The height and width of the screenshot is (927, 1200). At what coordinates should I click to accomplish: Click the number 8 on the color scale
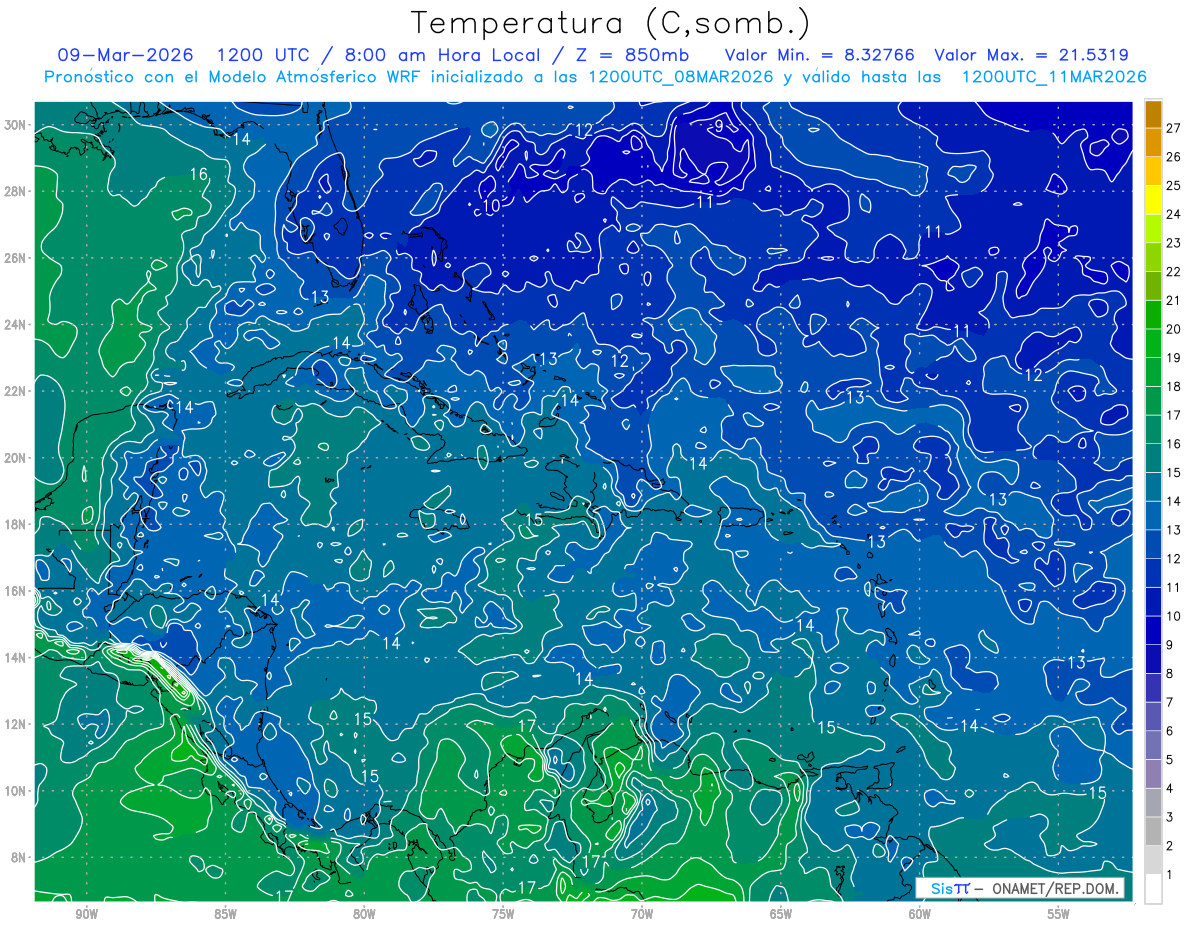1171,674
